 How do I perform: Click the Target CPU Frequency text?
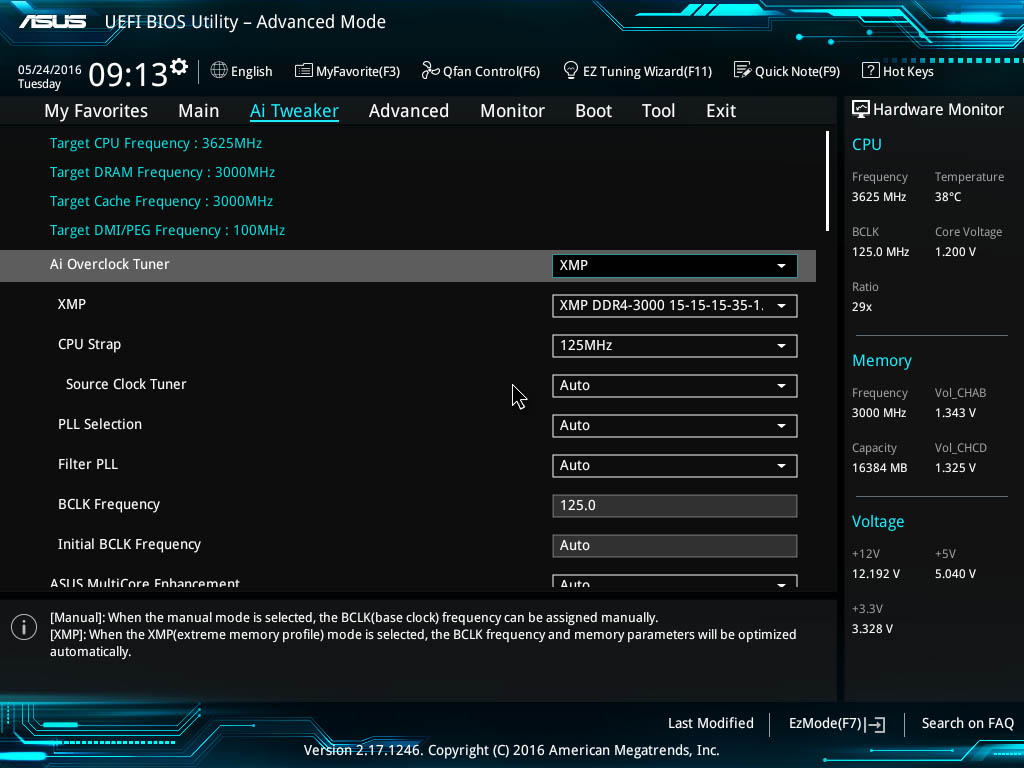click(155, 143)
